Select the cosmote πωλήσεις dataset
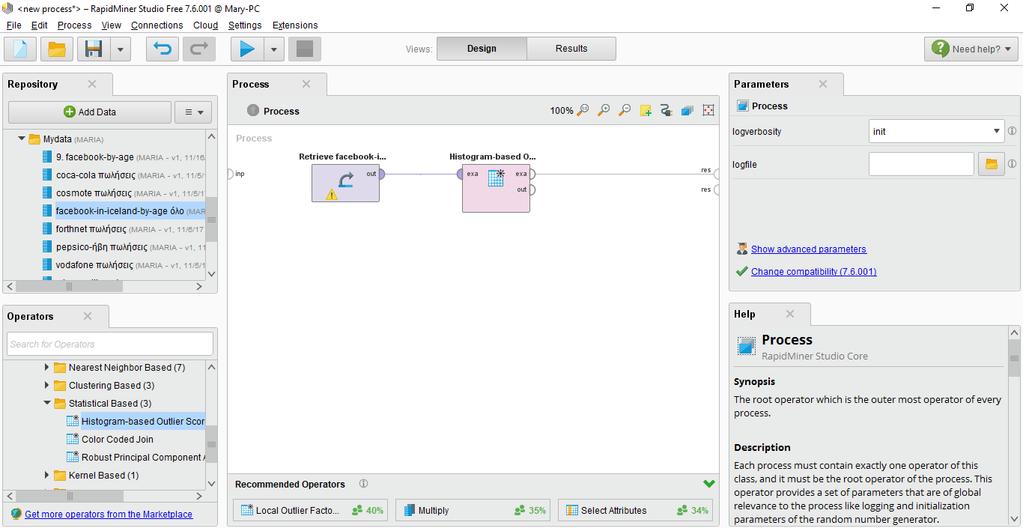 click(123, 193)
